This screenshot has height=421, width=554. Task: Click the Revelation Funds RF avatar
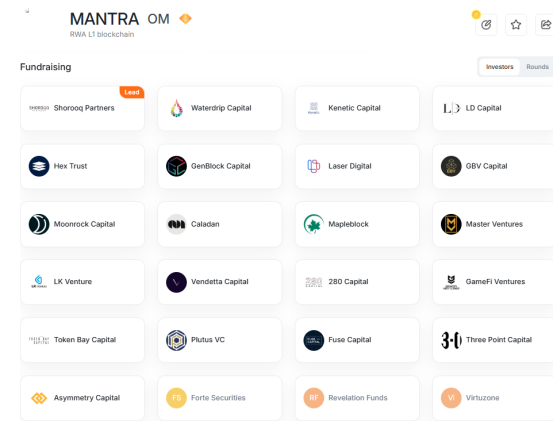314,398
